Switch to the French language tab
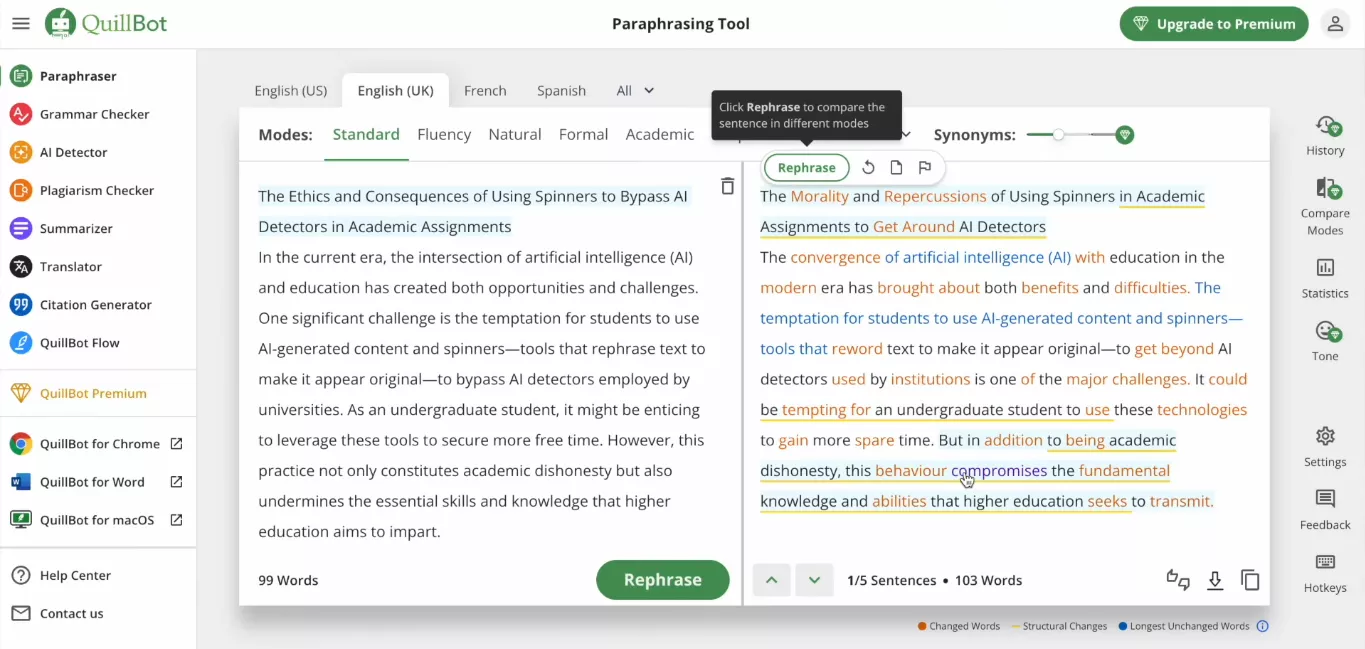The image size is (1365, 649). click(485, 89)
